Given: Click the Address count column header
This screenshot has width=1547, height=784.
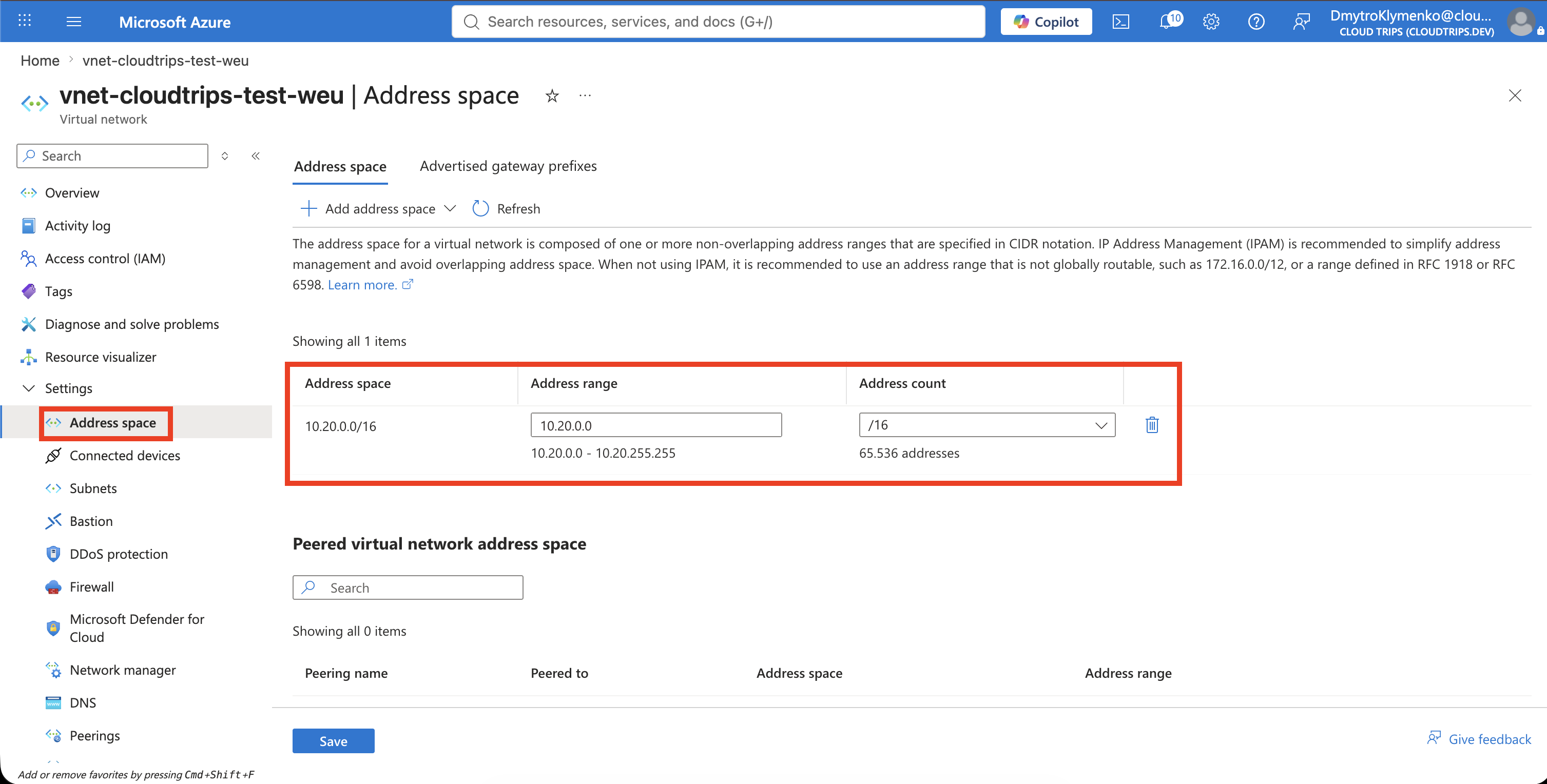Looking at the screenshot, I should [902, 383].
